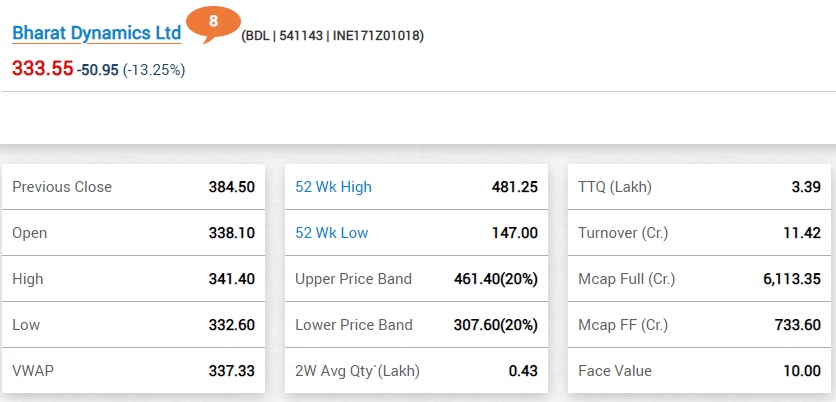Select the Low row label
Image resolution: width=836 pixels, height=402 pixels.
click(x=28, y=325)
